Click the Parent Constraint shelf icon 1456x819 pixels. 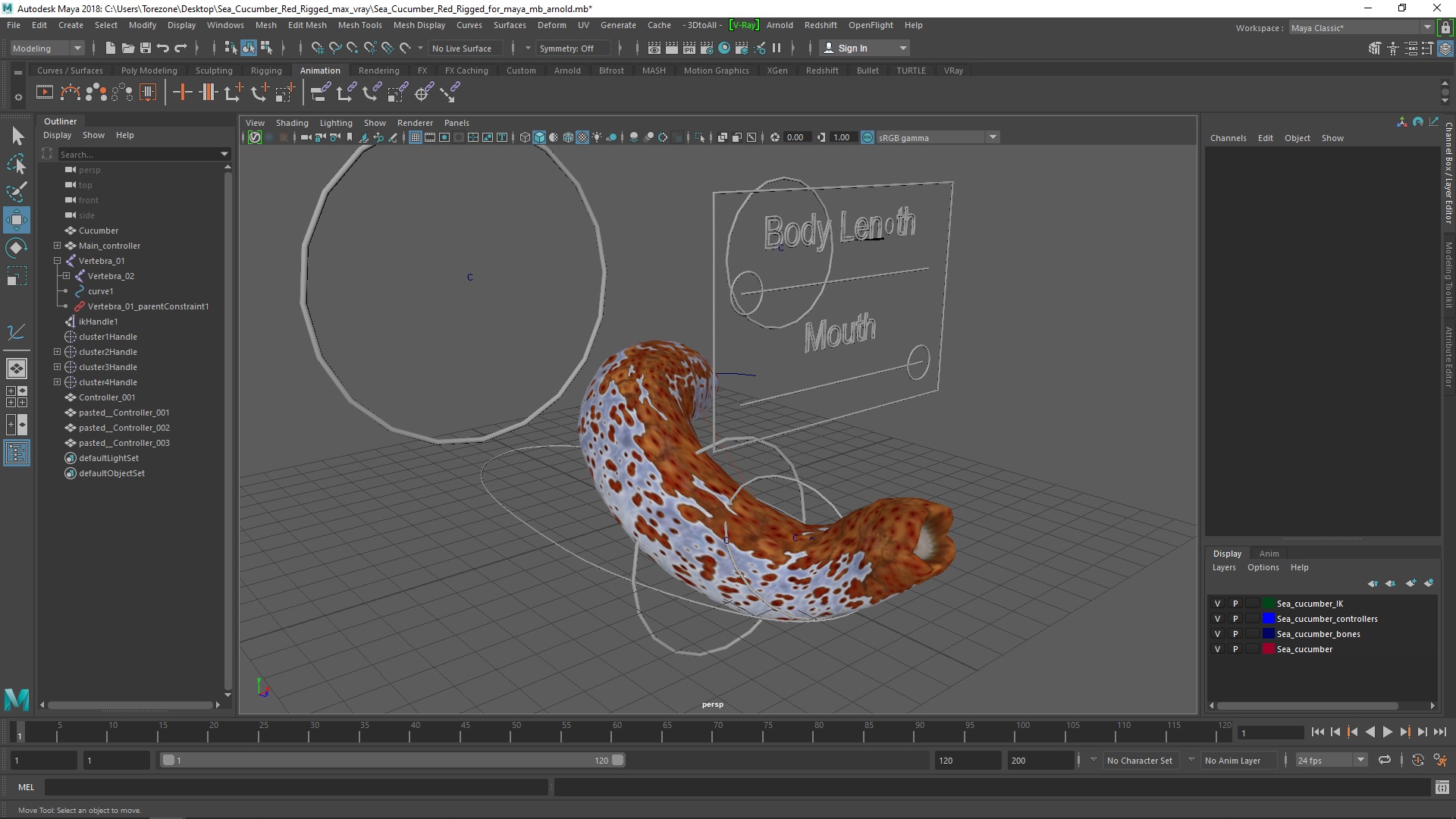(319, 93)
